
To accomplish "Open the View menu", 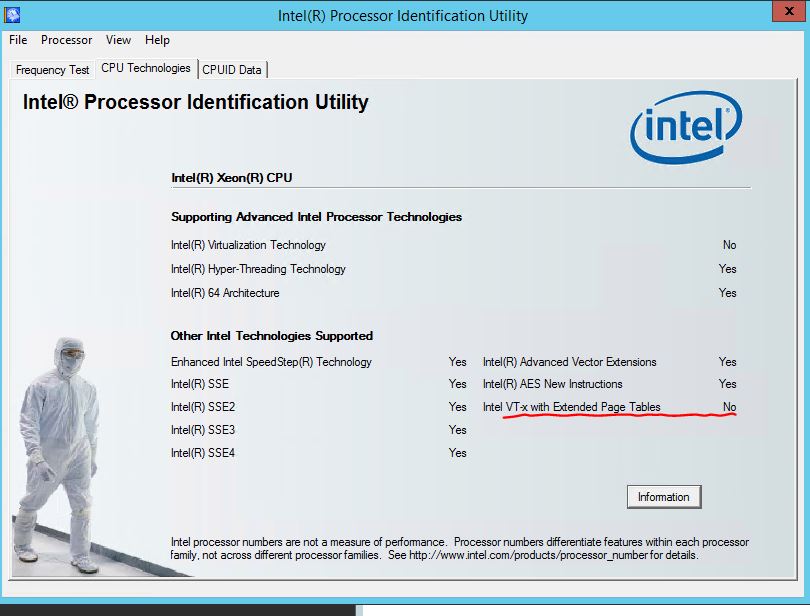I will (118, 40).
